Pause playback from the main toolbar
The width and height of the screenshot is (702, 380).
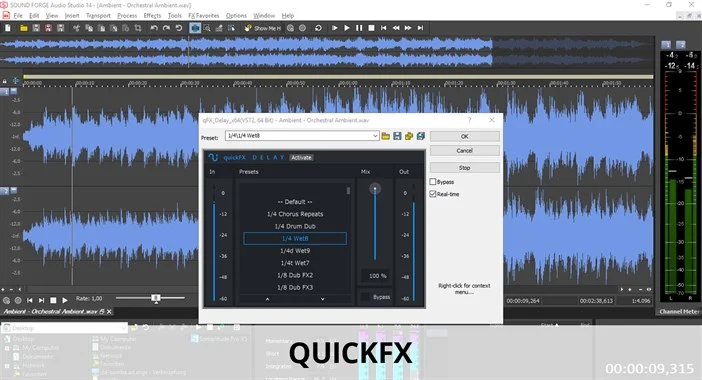pos(359,28)
